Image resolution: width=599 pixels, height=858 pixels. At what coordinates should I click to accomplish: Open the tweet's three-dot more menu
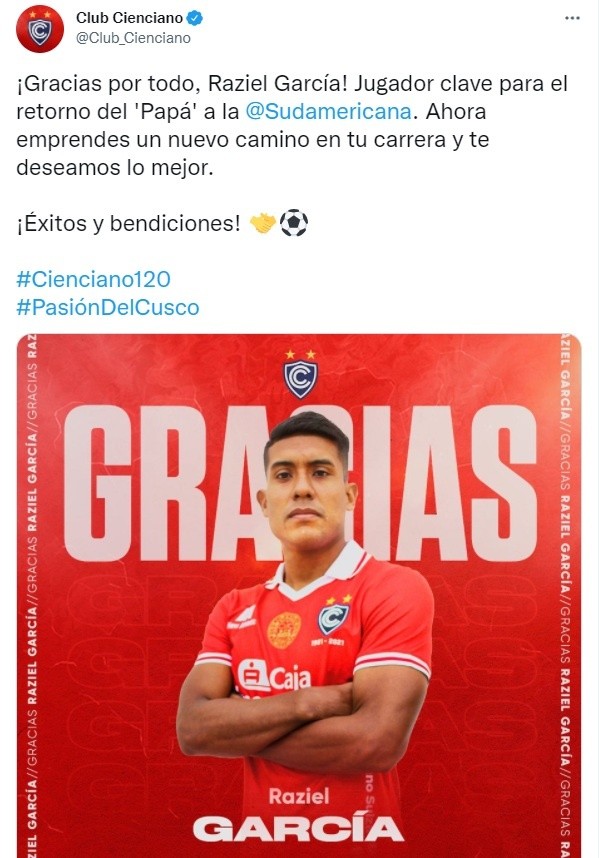click(x=572, y=18)
